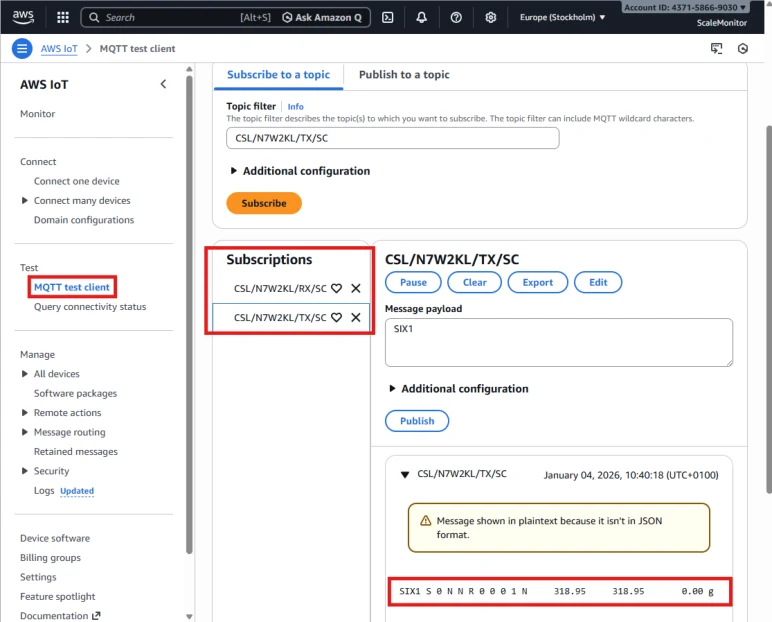Click the Export button
The width and height of the screenshot is (772, 622).
(538, 282)
